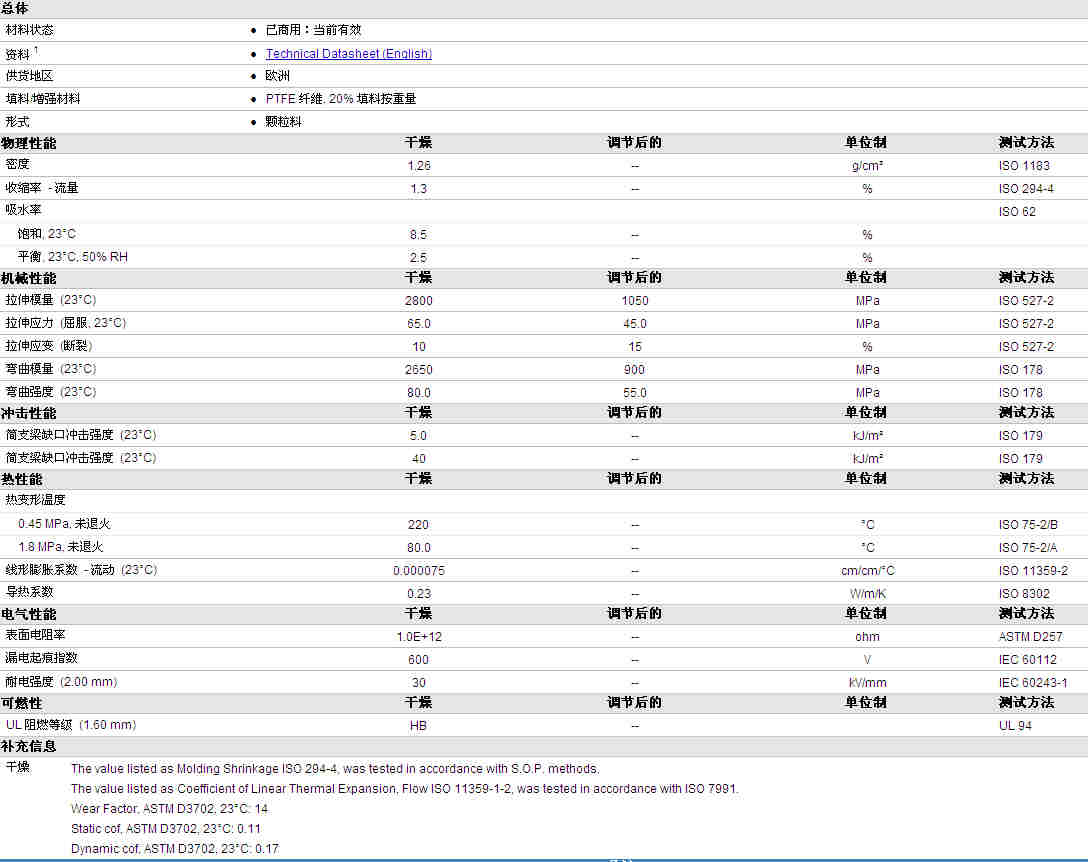The image size is (1088, 862).
Task: Select the 拉伸模量 dry value 2800
Action: pos(418,301)
